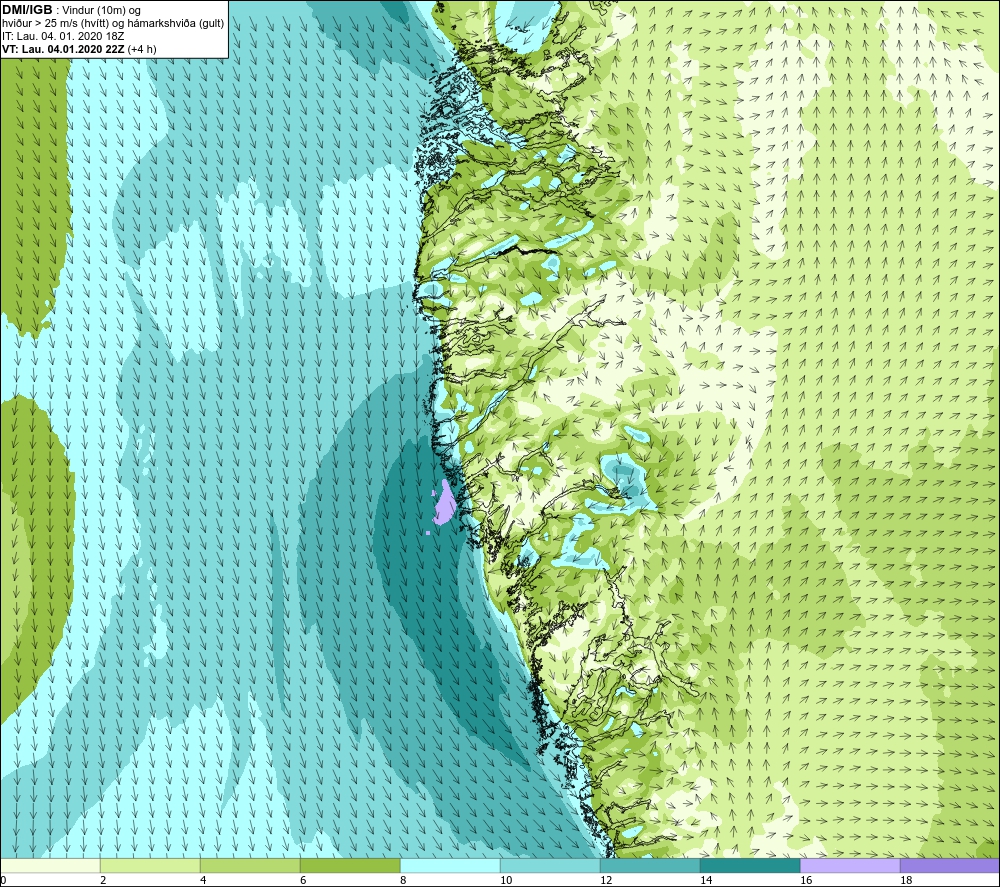Click the 4-6 m/s green legend swatch
Viewport: 1000px width, 887px height.
pyautogui.click(x=250, y=865)
